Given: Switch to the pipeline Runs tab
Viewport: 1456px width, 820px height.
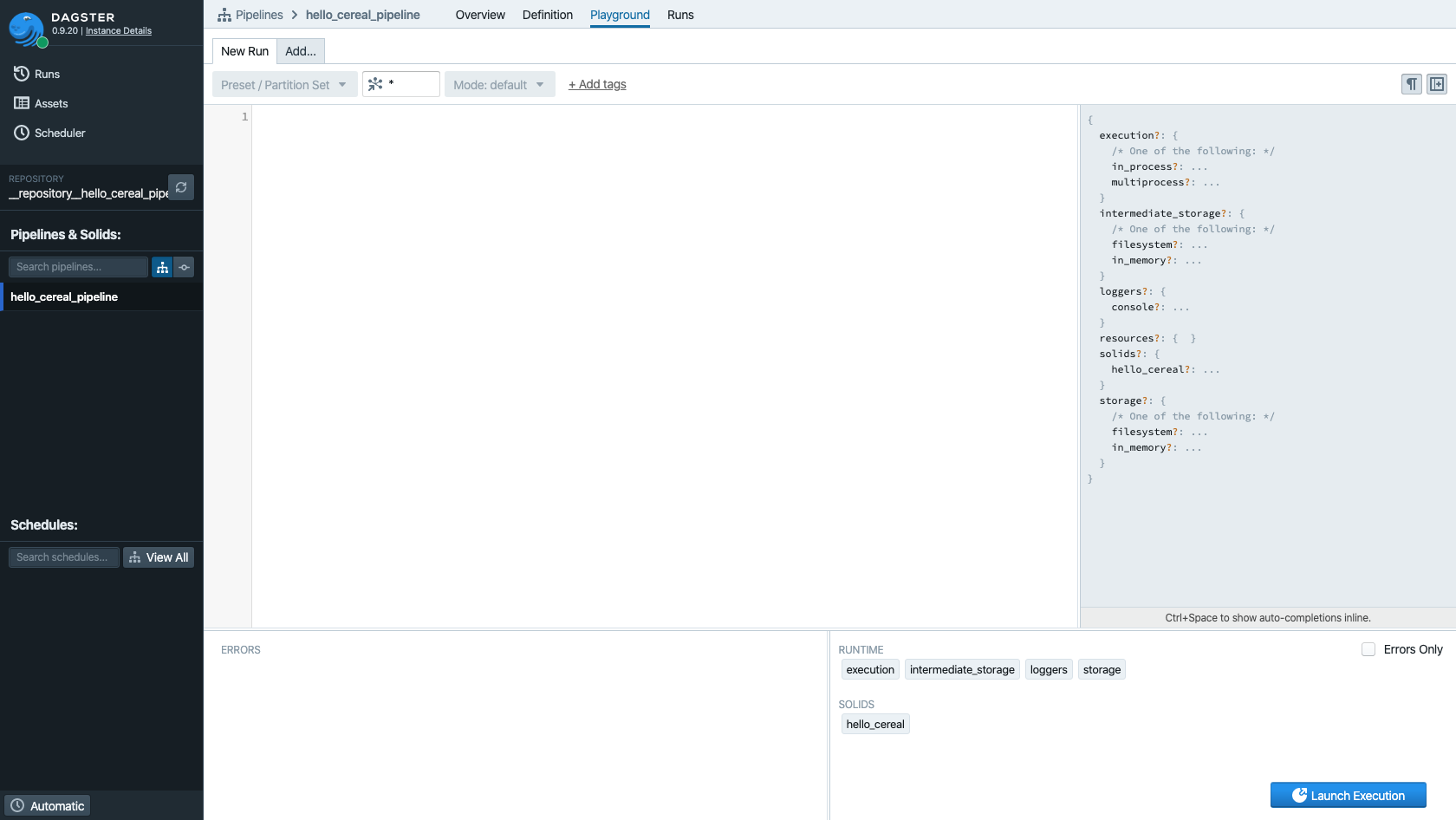Looking at the screenshot, I should (680, 15).
